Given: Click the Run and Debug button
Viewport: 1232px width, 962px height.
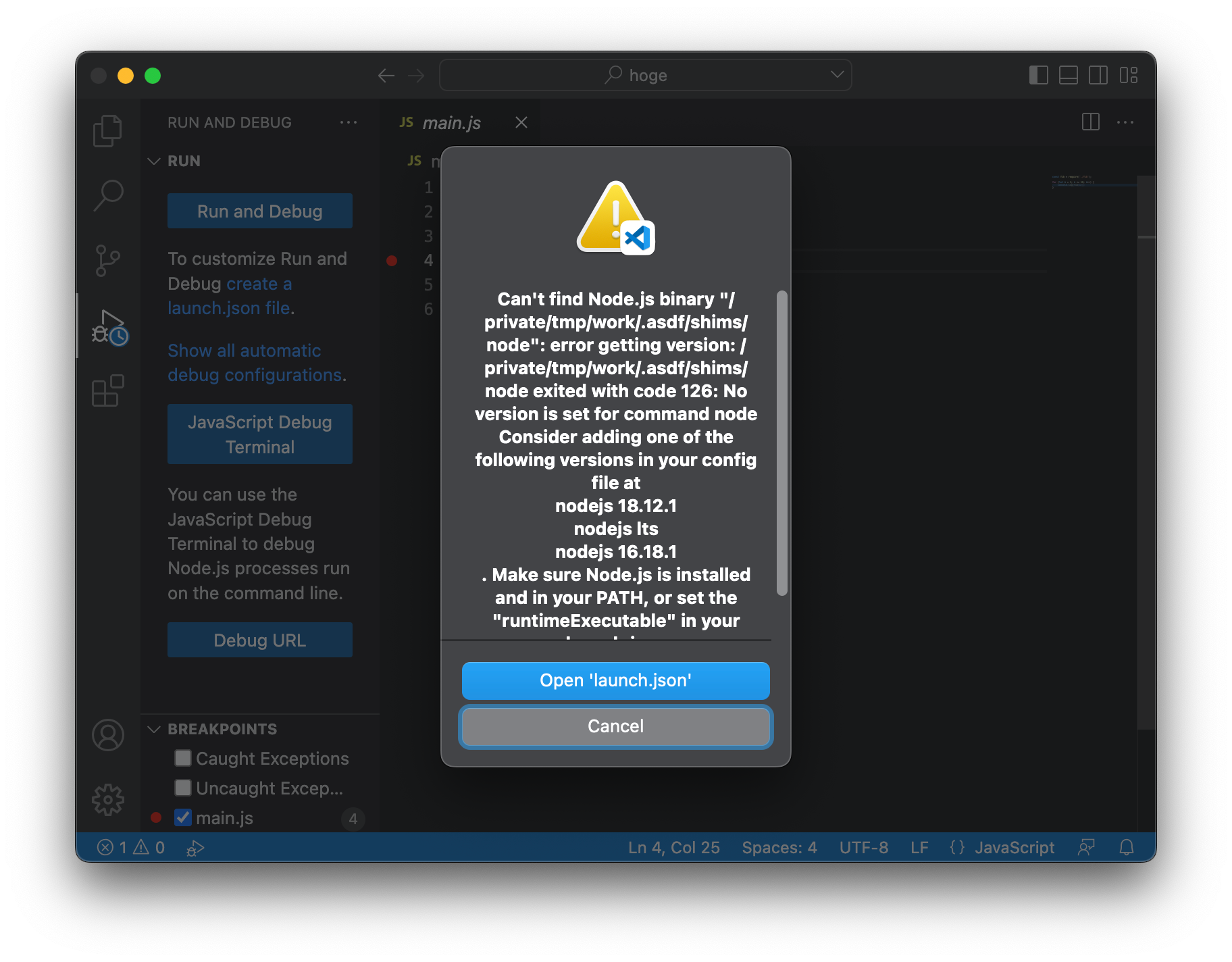Looking at the screenshot, I should tap(260, 211).
